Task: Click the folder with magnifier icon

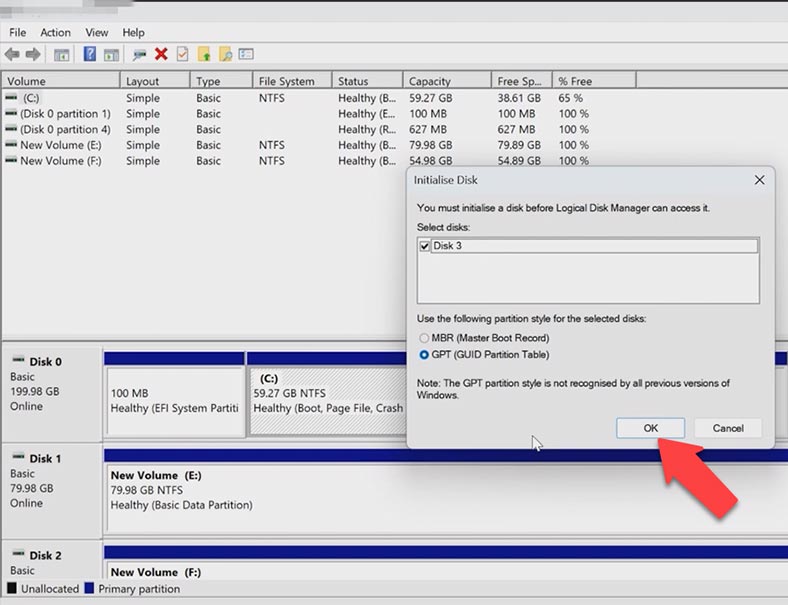Action: click(x=225, y=54)
